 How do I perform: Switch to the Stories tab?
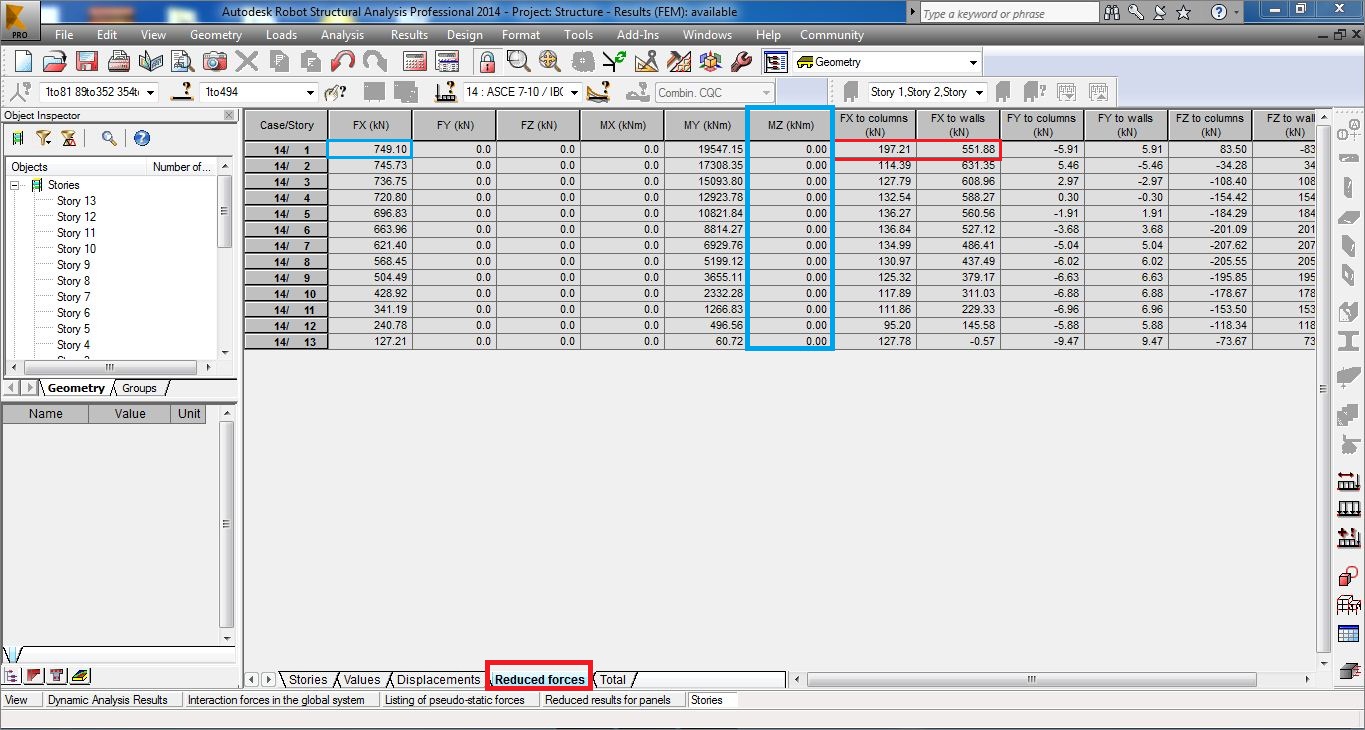click(308, 680)
